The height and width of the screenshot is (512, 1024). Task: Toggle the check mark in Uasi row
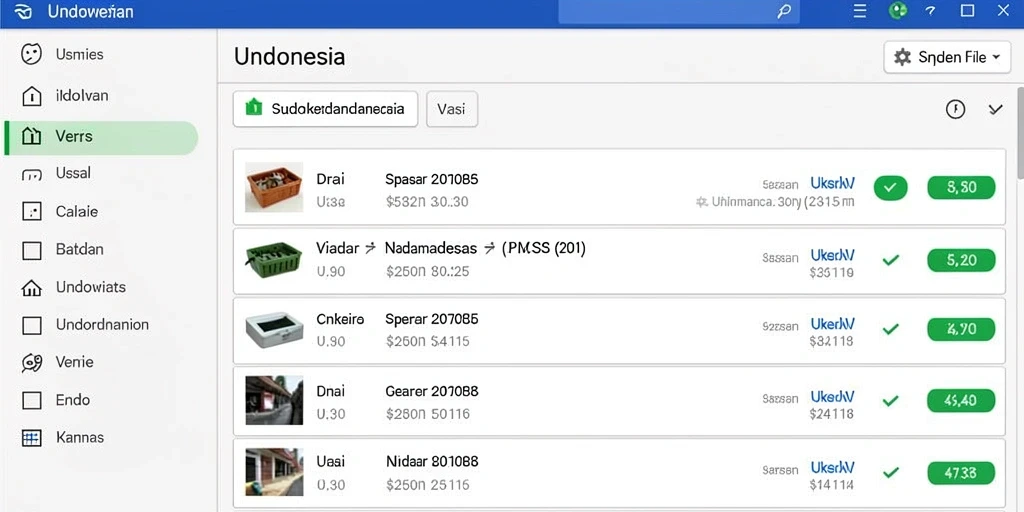890,472
